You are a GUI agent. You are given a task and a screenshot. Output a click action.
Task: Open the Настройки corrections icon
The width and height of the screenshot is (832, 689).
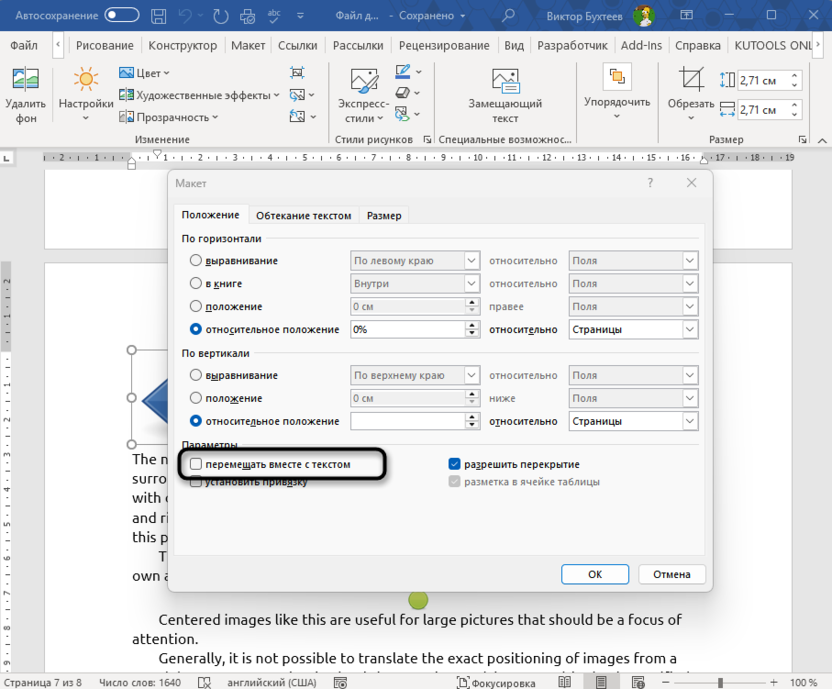(x=85, y=81)
